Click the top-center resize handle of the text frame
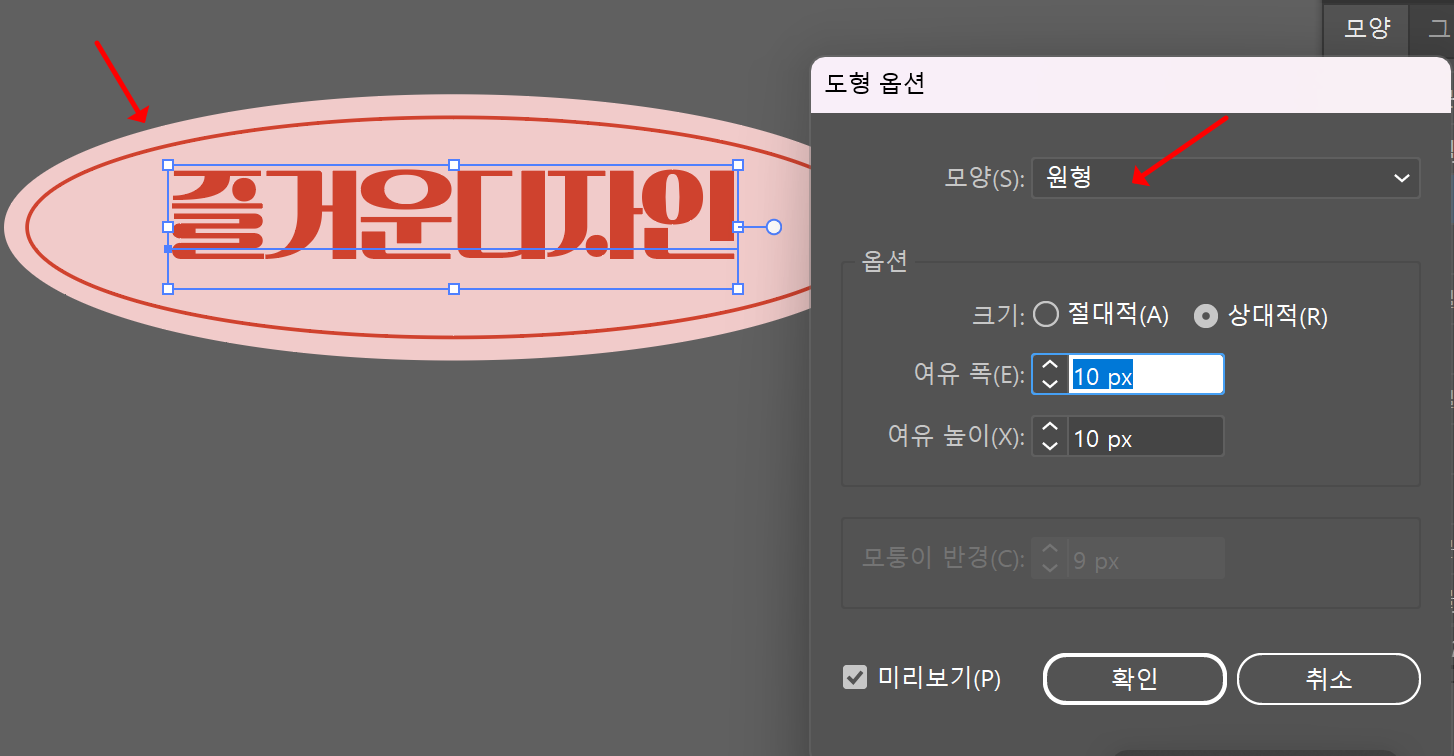Image resolution: width=1454 pixels, height=756 pixels. (x=454, y=162)
